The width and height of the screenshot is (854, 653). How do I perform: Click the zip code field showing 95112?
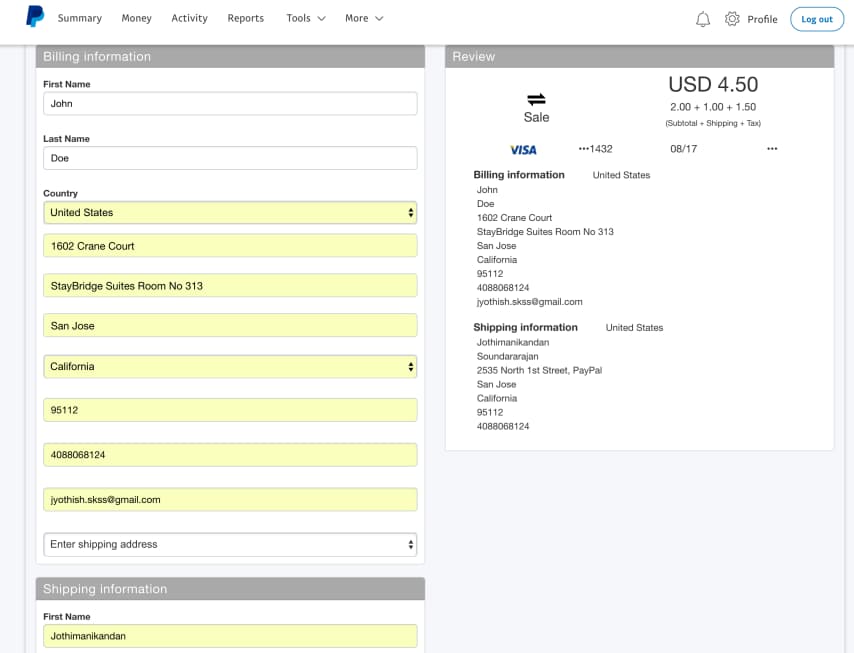pos(230,410)
